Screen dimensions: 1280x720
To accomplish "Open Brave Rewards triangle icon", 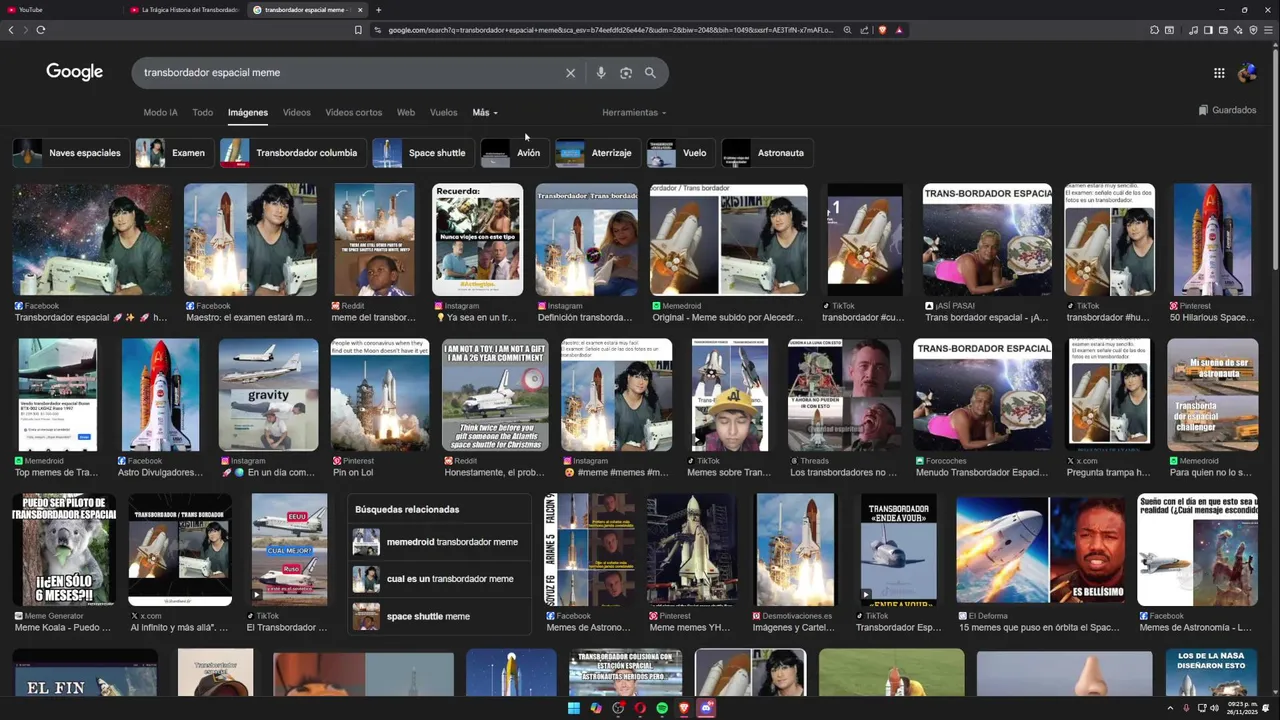I will click(x=899, y=30).
